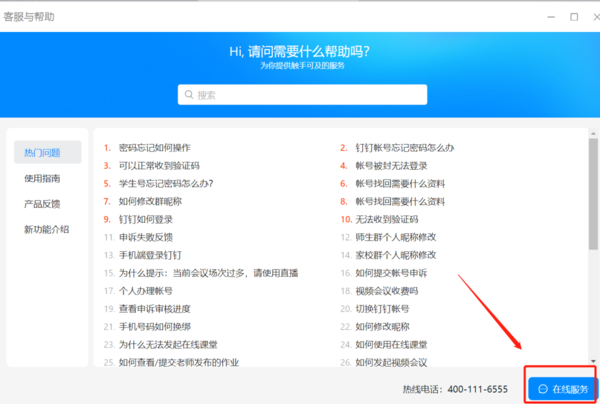600x404 pixels.
Task: Open 如何发起视频会议 question
Action: pyautogui.click(x=390, y=362)
